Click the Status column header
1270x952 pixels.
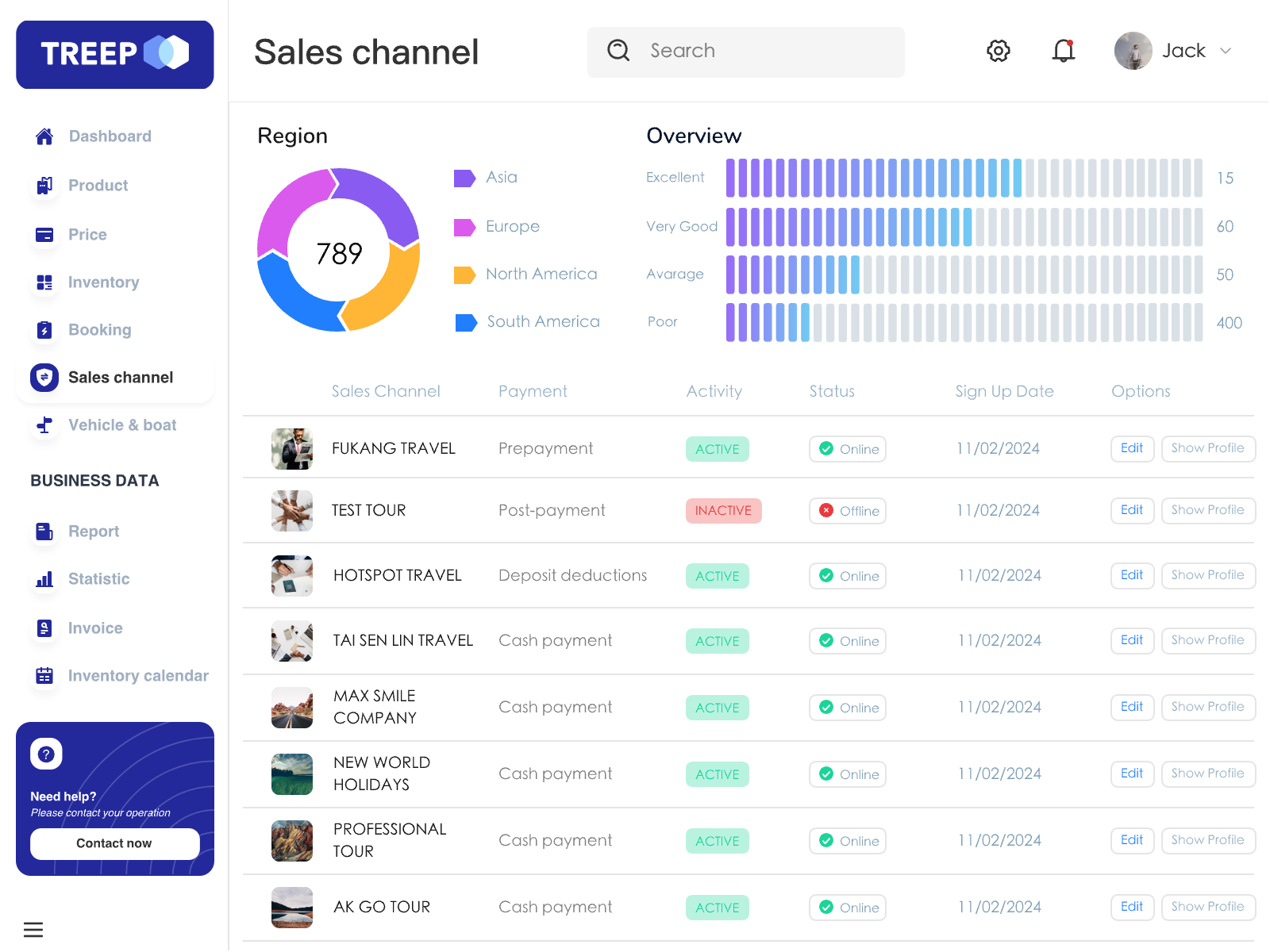pos(832,391)
